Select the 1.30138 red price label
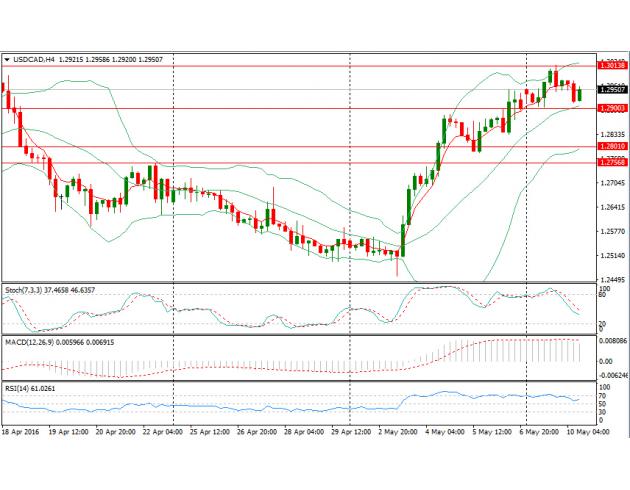 click(612, 65)
